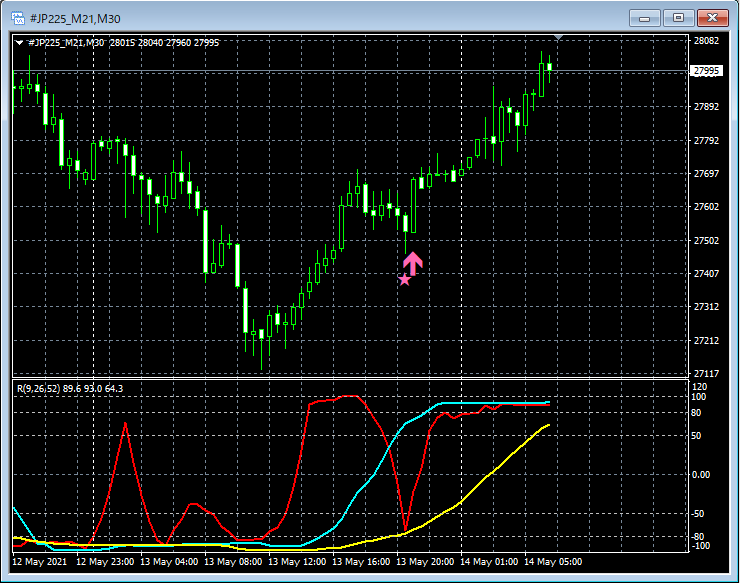741x583 pixels.
Task: Maximize the #JP225_M21,M30 chart window
Action: point(678,18)
